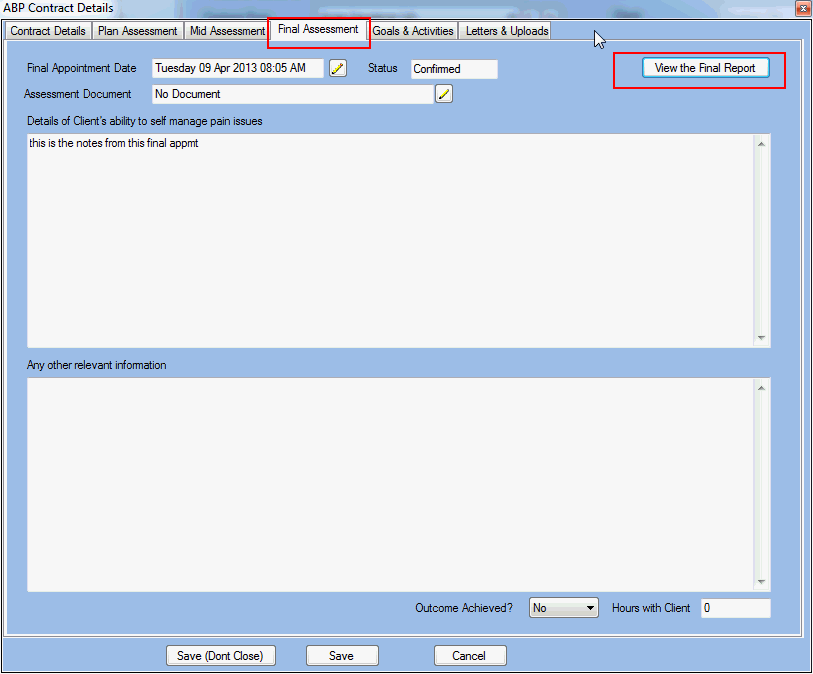Image resolution: width=813 pixels, height=674 pixels.
Task: Click the Final Appointment Date field
Action: tap(237, 68)
